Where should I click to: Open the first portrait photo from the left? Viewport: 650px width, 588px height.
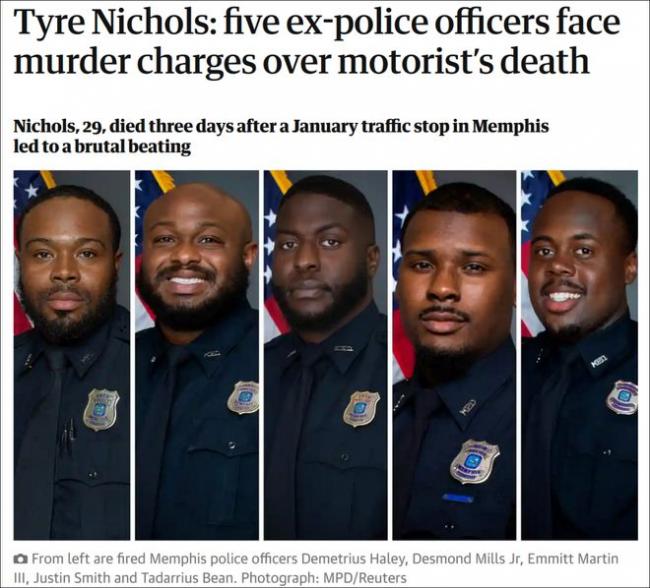[72, 355]
